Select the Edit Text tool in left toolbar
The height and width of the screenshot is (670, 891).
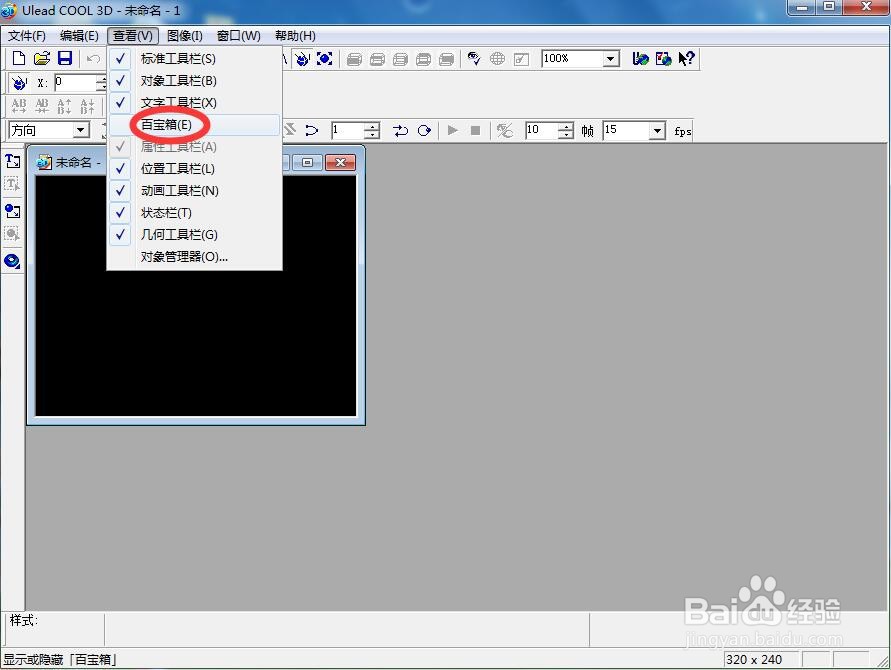(13, 184)
